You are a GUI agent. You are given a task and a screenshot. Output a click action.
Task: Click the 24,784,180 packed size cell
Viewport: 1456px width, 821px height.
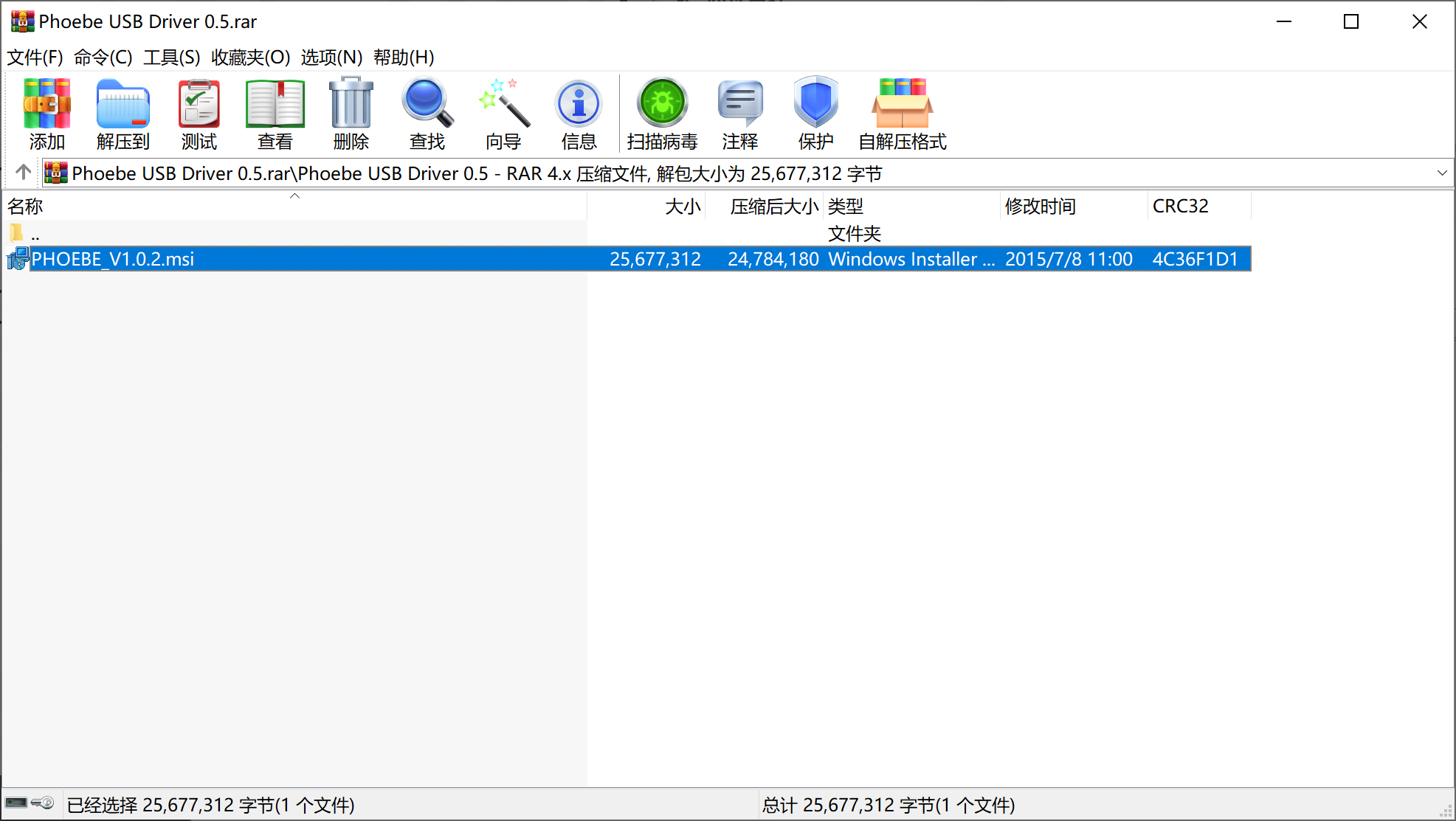point(773,259)
